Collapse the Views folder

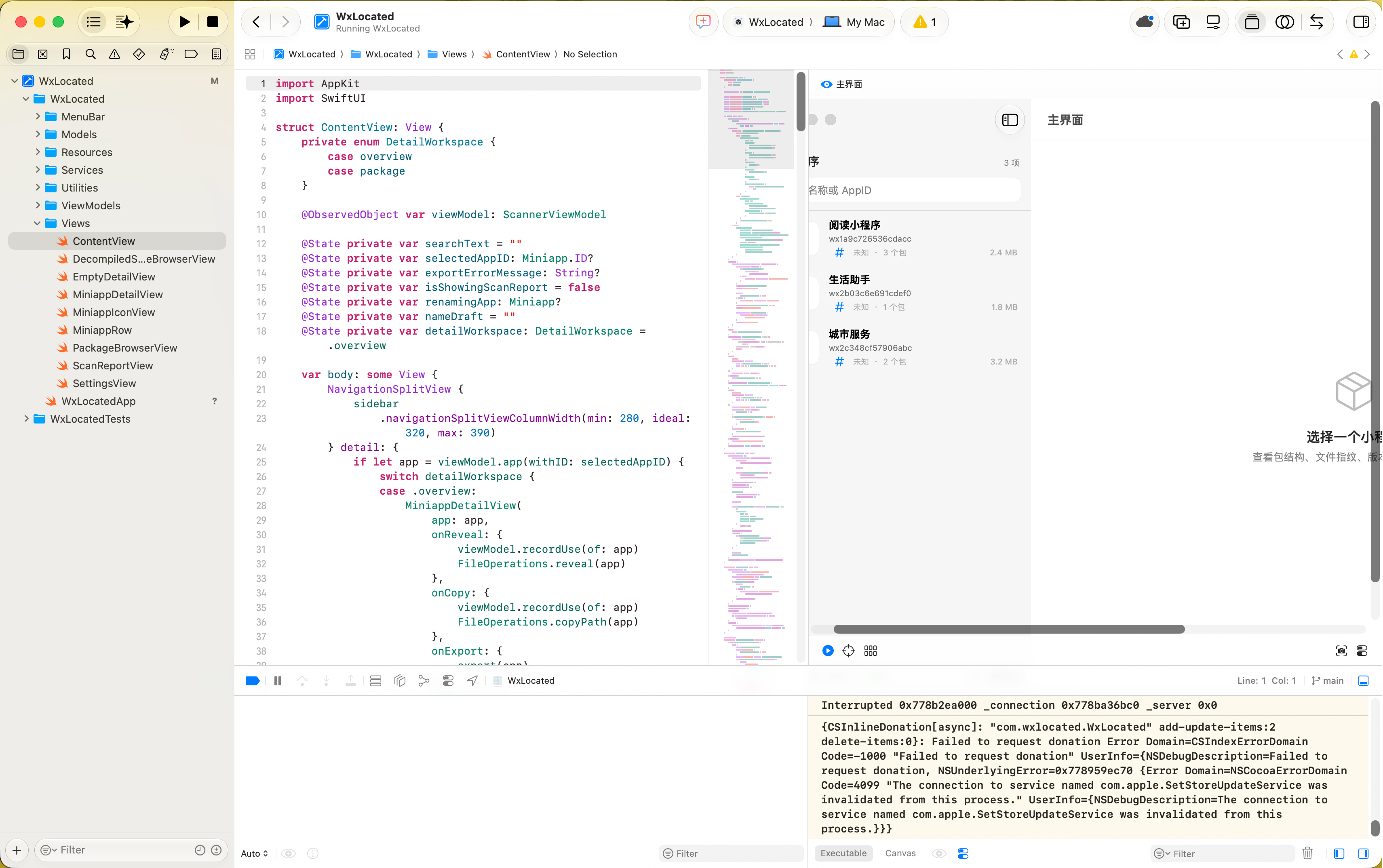[x=38, y=223]
